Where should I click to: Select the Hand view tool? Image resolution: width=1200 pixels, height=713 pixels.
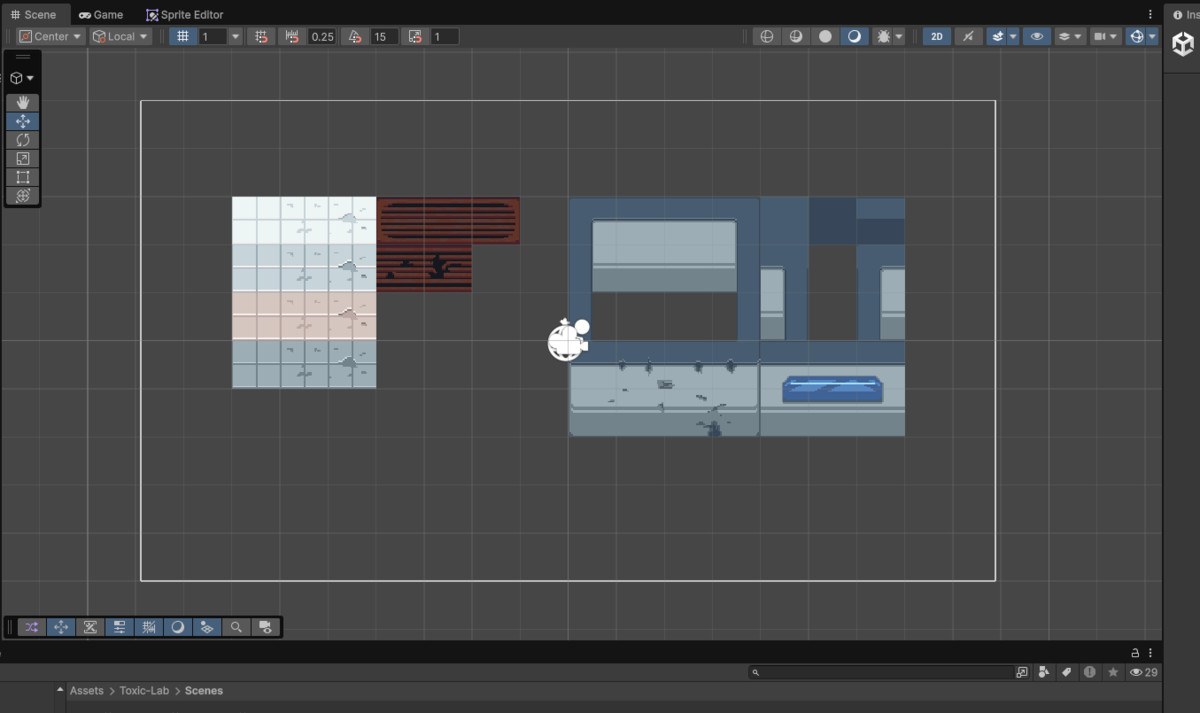(23, 102)
